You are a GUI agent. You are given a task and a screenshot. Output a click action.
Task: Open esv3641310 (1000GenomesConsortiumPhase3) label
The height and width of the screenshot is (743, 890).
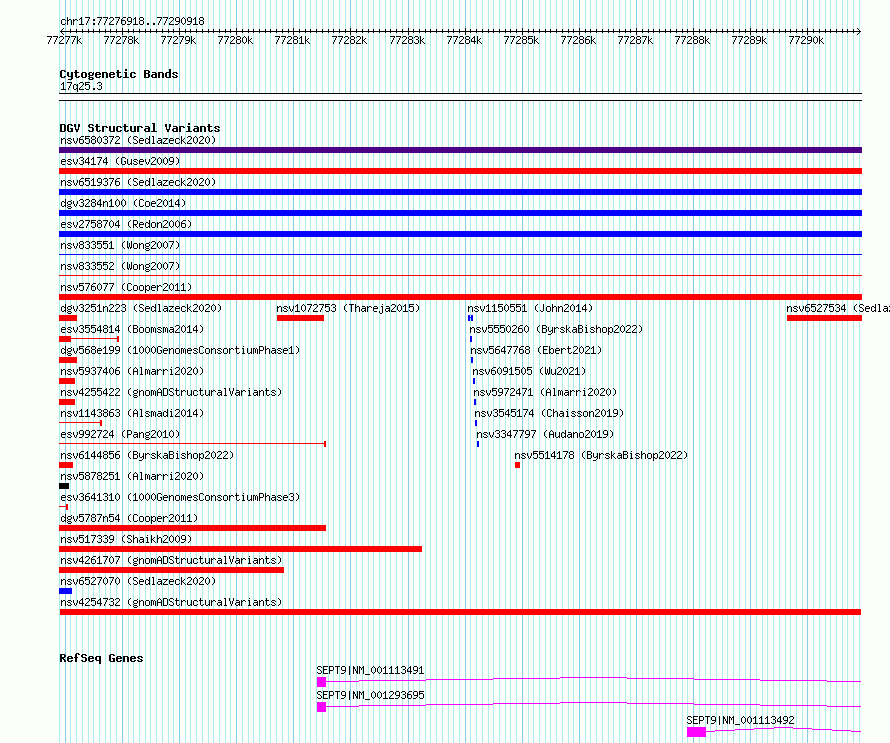pyautogui.click(x=180, y=497)
